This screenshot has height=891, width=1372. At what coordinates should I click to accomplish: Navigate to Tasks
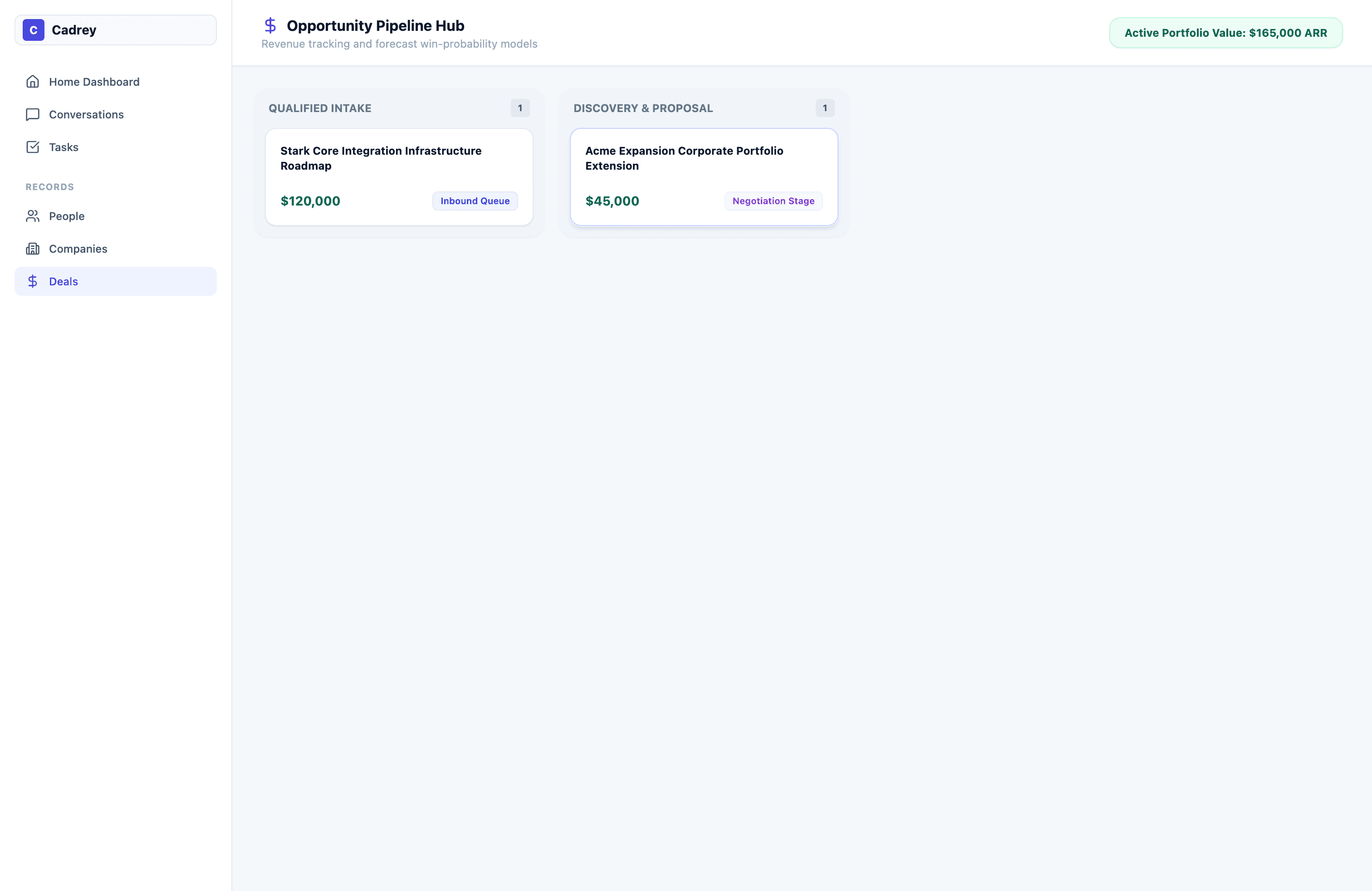coord(115,147)
